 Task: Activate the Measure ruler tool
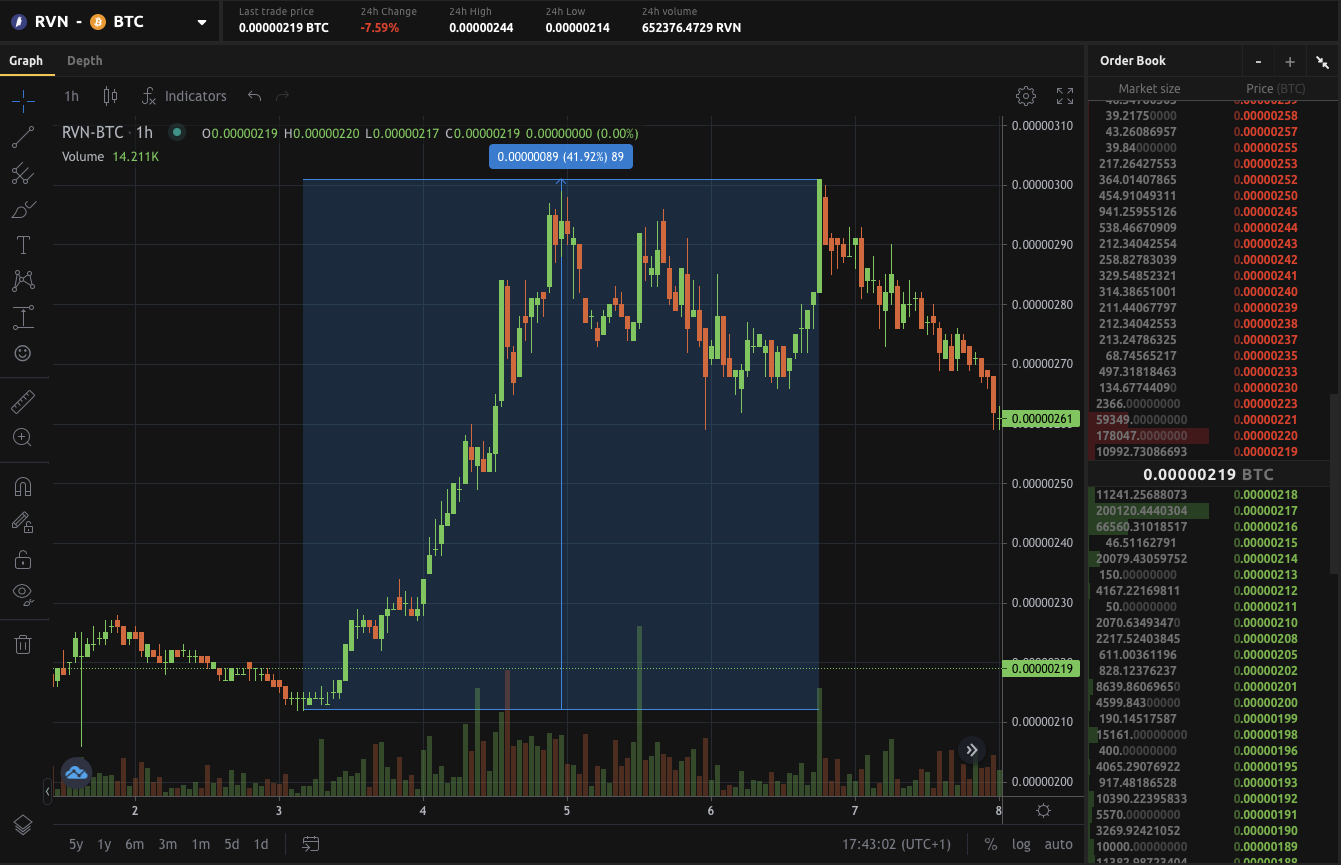coord(23,401)
